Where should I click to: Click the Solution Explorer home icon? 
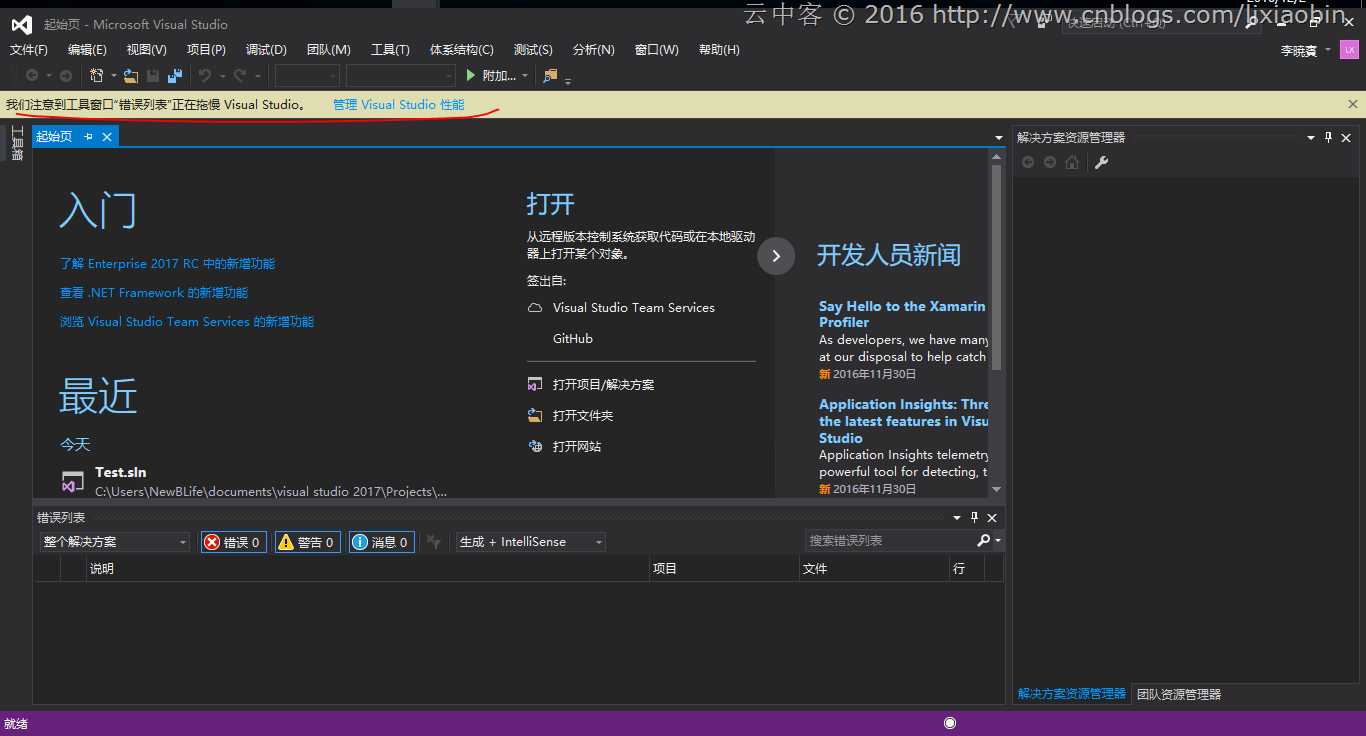[1072, 162]
